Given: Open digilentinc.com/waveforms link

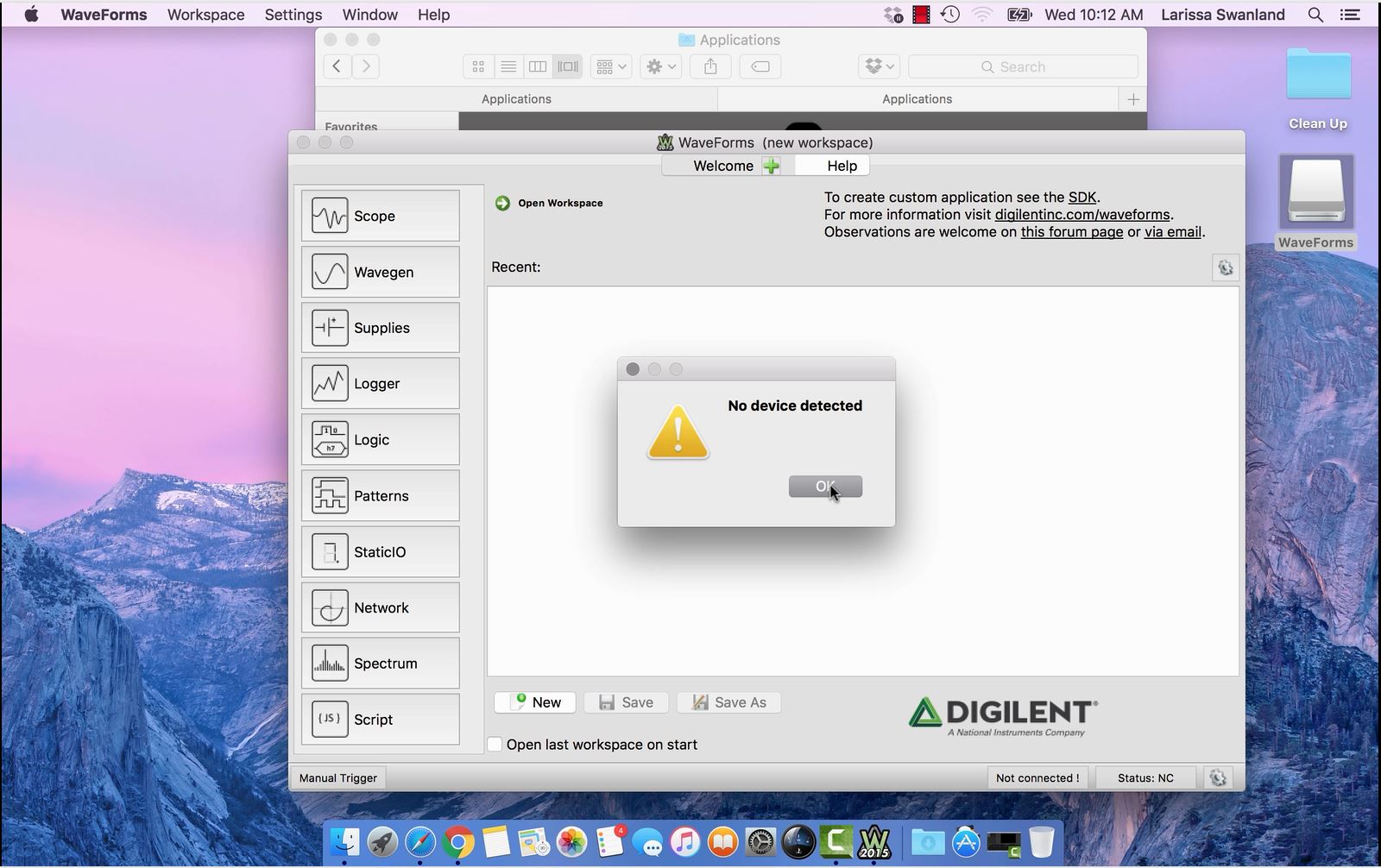Looking at the screenshot, I should (1082, 214).
